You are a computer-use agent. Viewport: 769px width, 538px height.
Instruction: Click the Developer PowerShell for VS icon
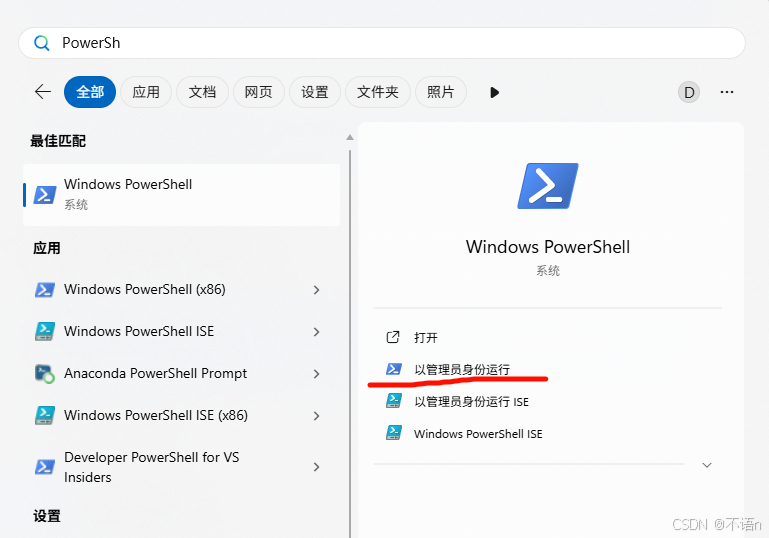[x=45, y=467]
